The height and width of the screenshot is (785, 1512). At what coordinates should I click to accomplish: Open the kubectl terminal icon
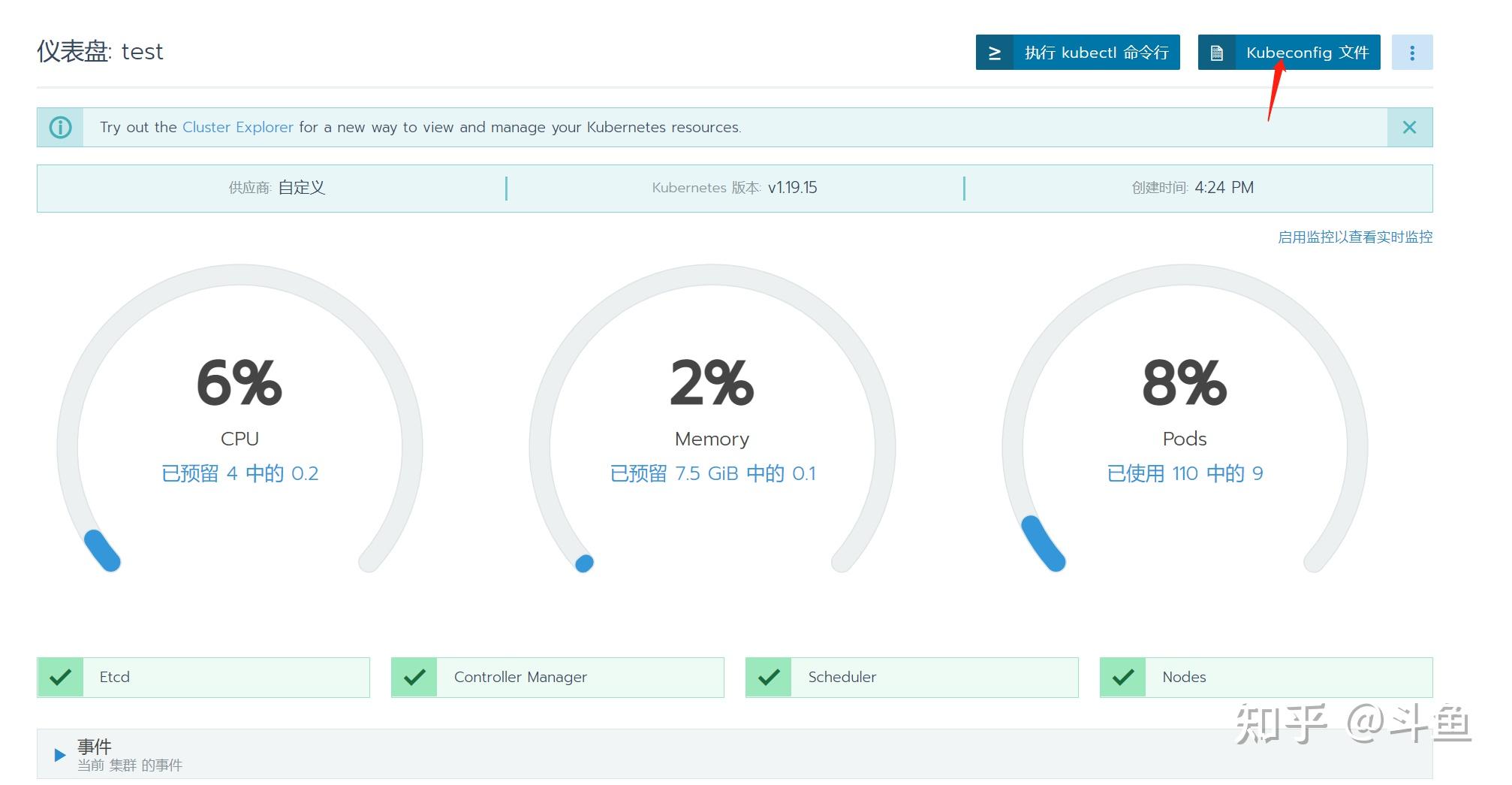pyautogui.click(x=995, y=53)
